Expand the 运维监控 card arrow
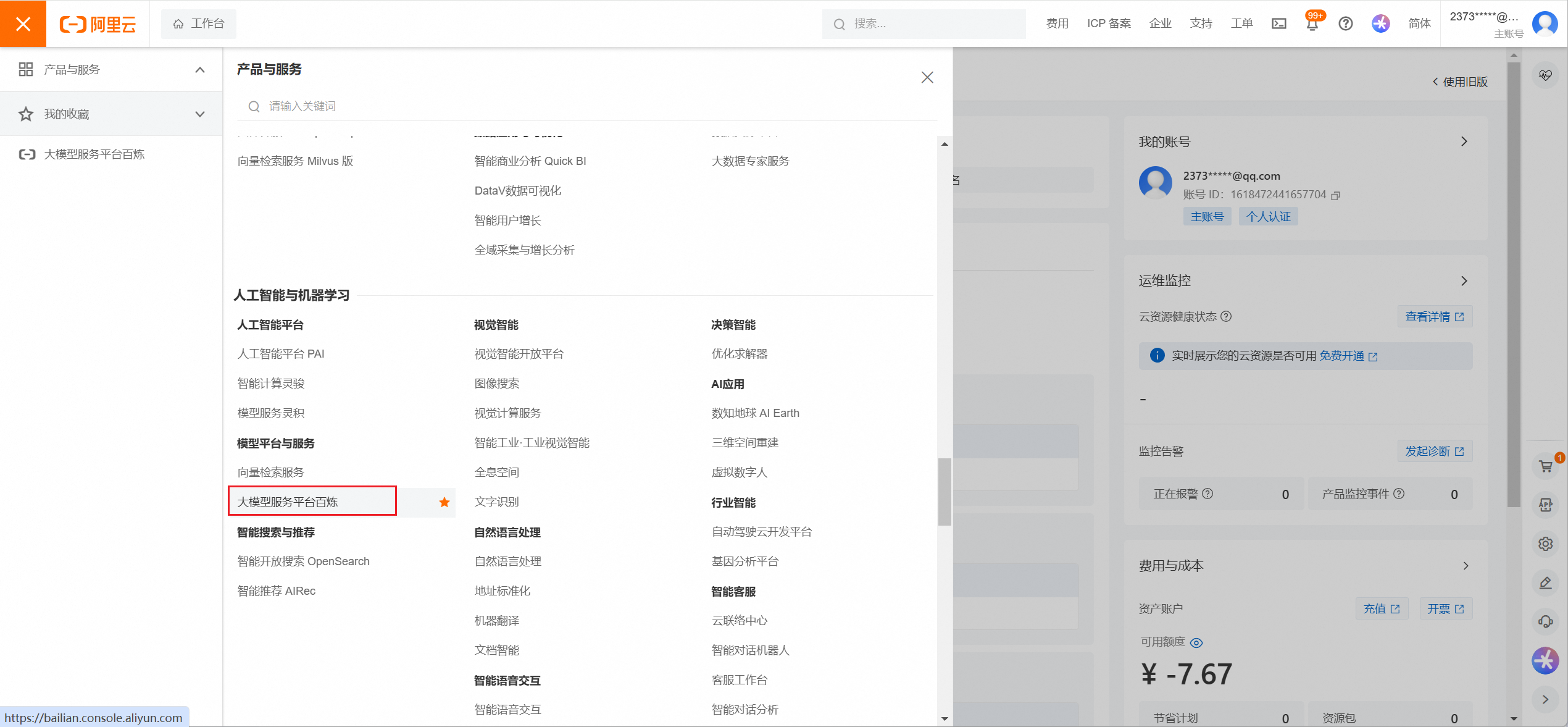 tap(1464, 281)
